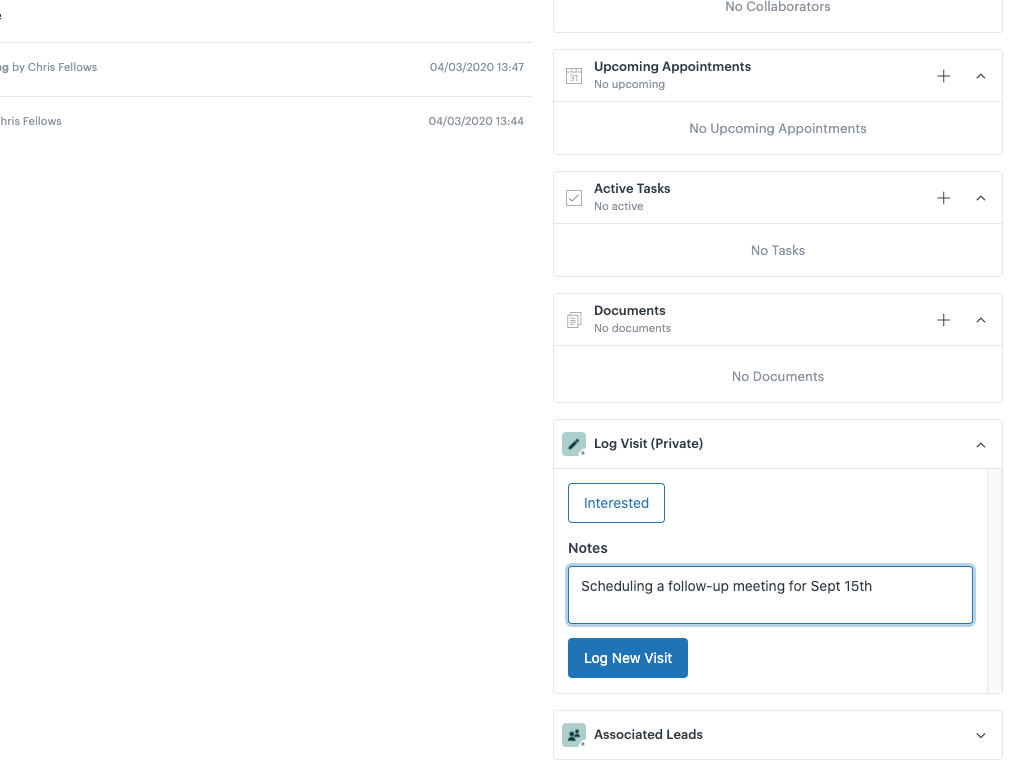Screen dimensions: 1024x768
Task: Collapse the Documents panel
Action: click(981, 319)
